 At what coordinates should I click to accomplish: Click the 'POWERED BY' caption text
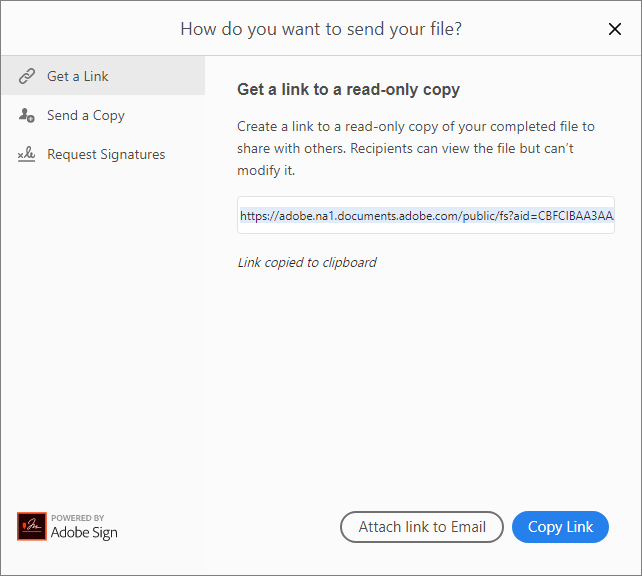click(x=78, y=518)
